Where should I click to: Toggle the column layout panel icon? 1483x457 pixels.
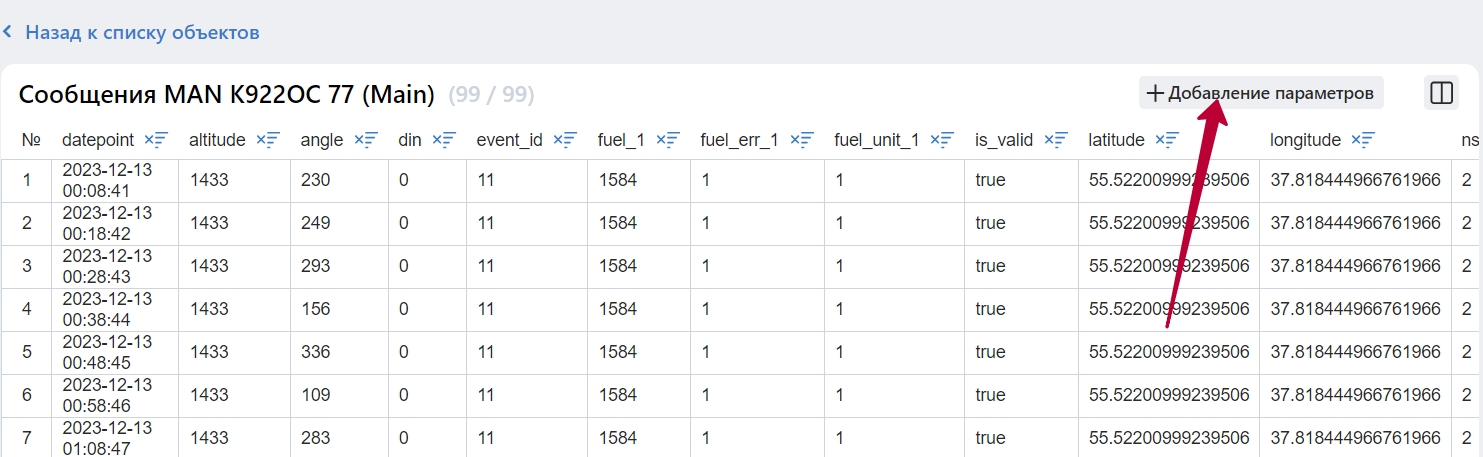click(1441, 93)
